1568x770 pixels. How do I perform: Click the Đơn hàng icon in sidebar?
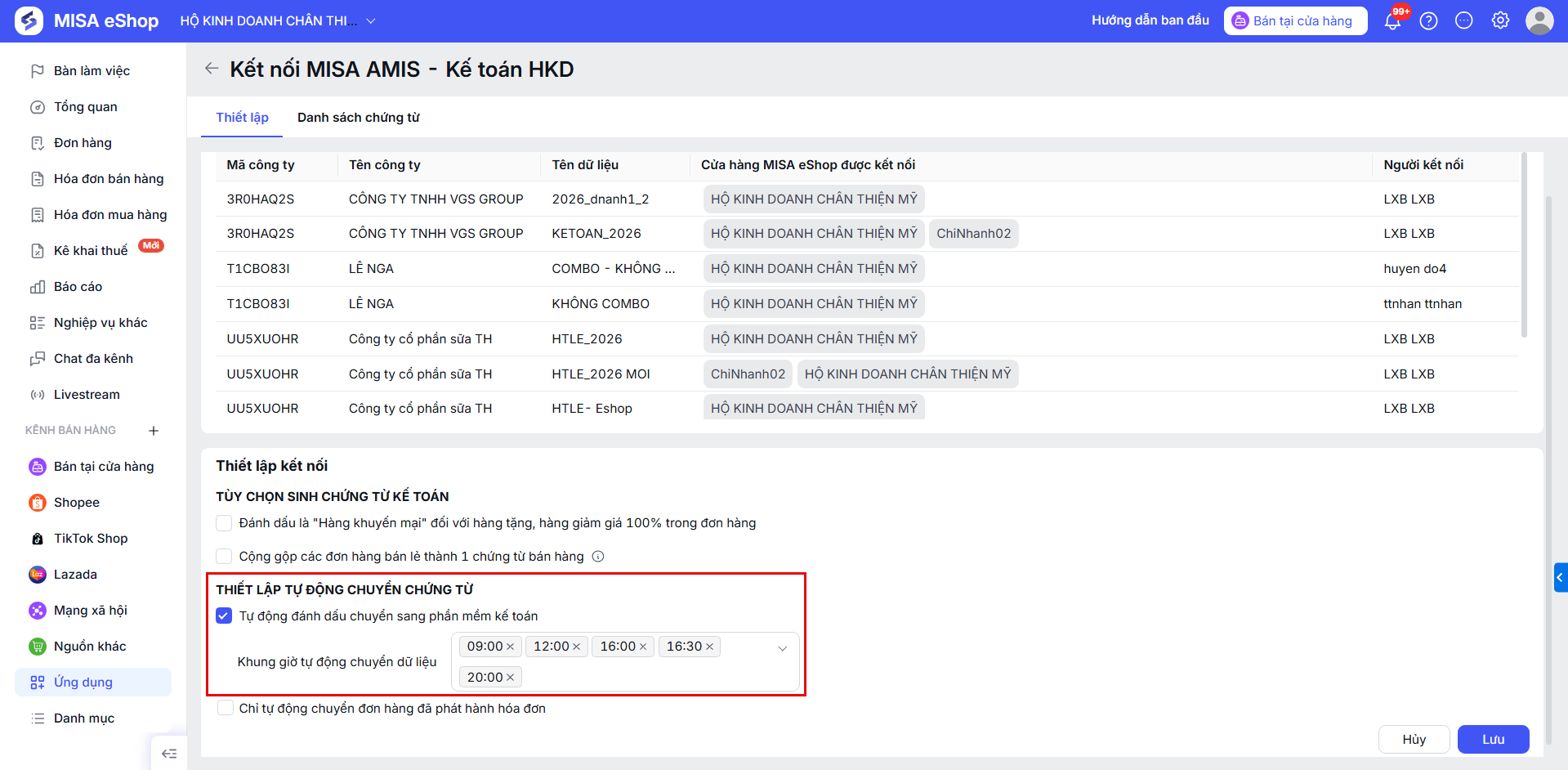tap(38, 143)
